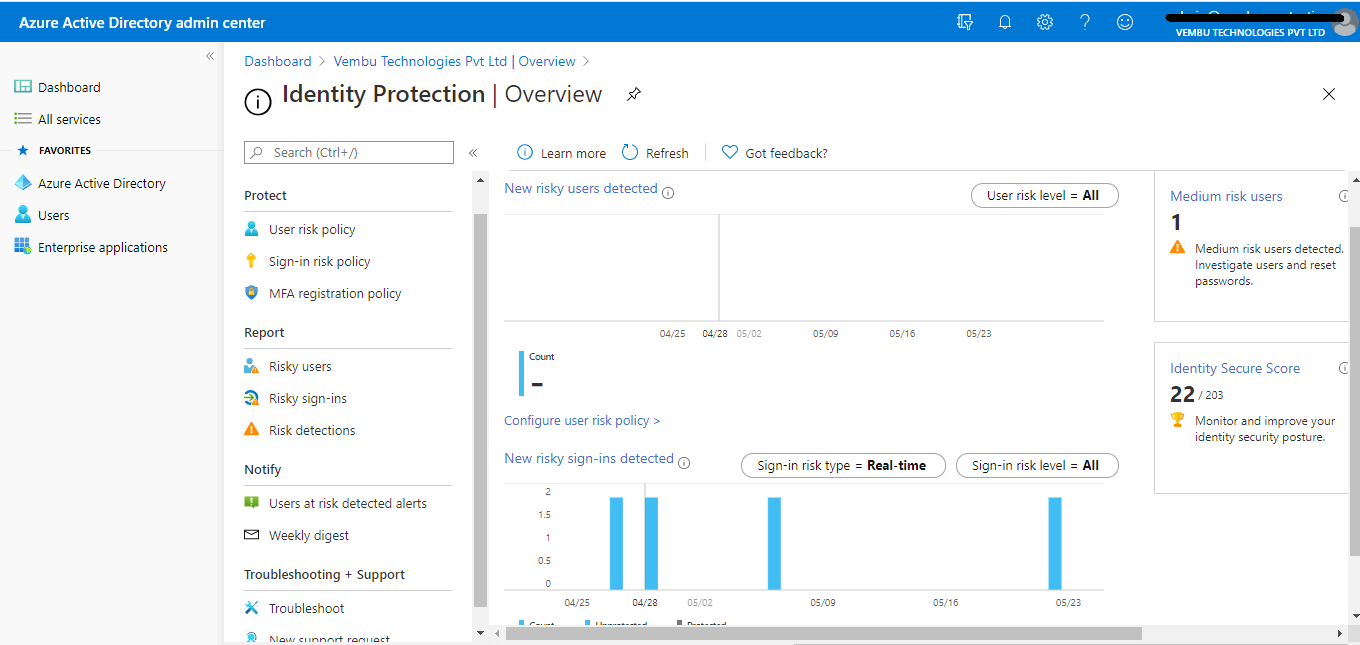
Task: Open Users at risk detected alerts
Action: 346,503
